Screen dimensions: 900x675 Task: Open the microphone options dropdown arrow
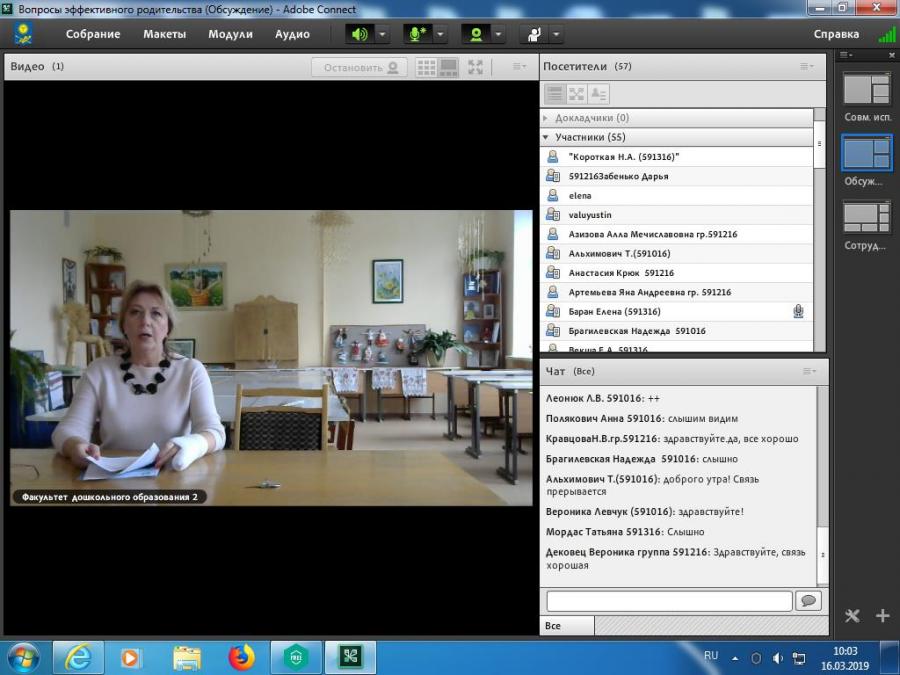coord(440,34)
